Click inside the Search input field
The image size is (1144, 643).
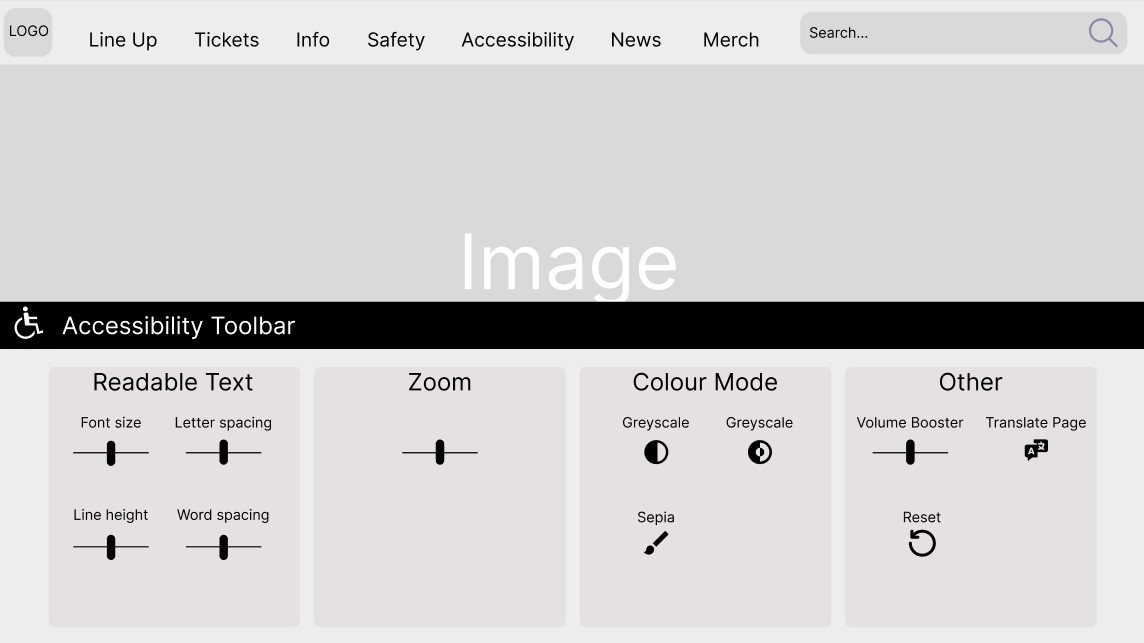[x=940, y=33]
